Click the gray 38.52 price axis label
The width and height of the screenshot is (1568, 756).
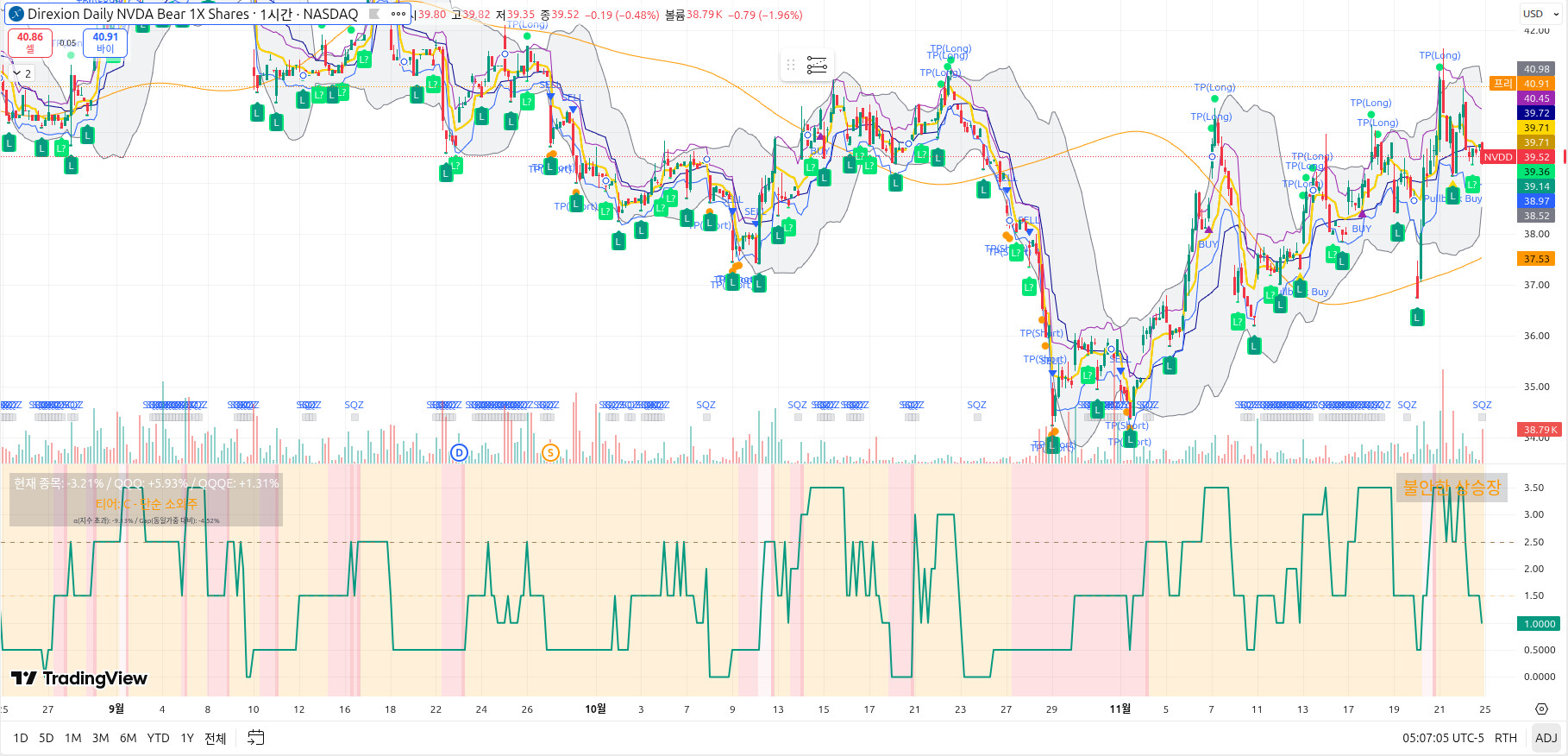coord(1536,216)
